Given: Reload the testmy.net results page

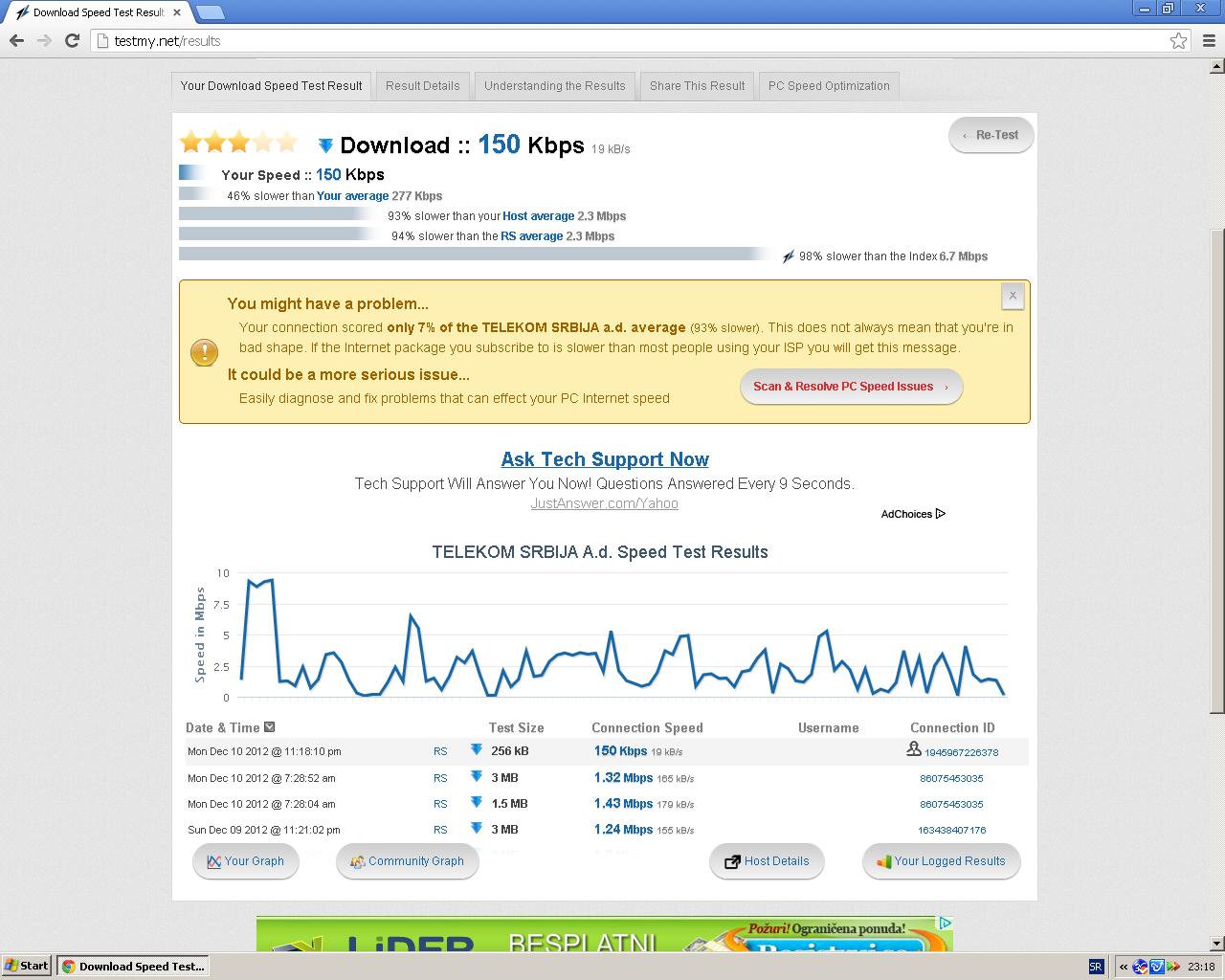Looking at the screenshot, I should coord(72,40).
